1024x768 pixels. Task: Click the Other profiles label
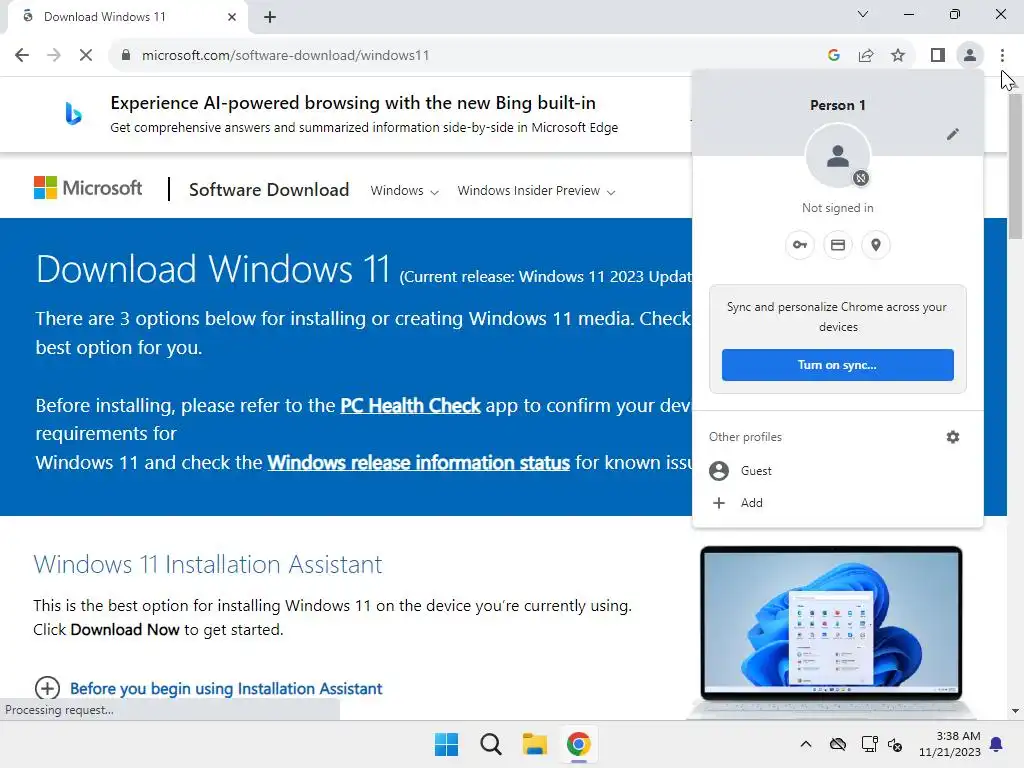point(745,437)
